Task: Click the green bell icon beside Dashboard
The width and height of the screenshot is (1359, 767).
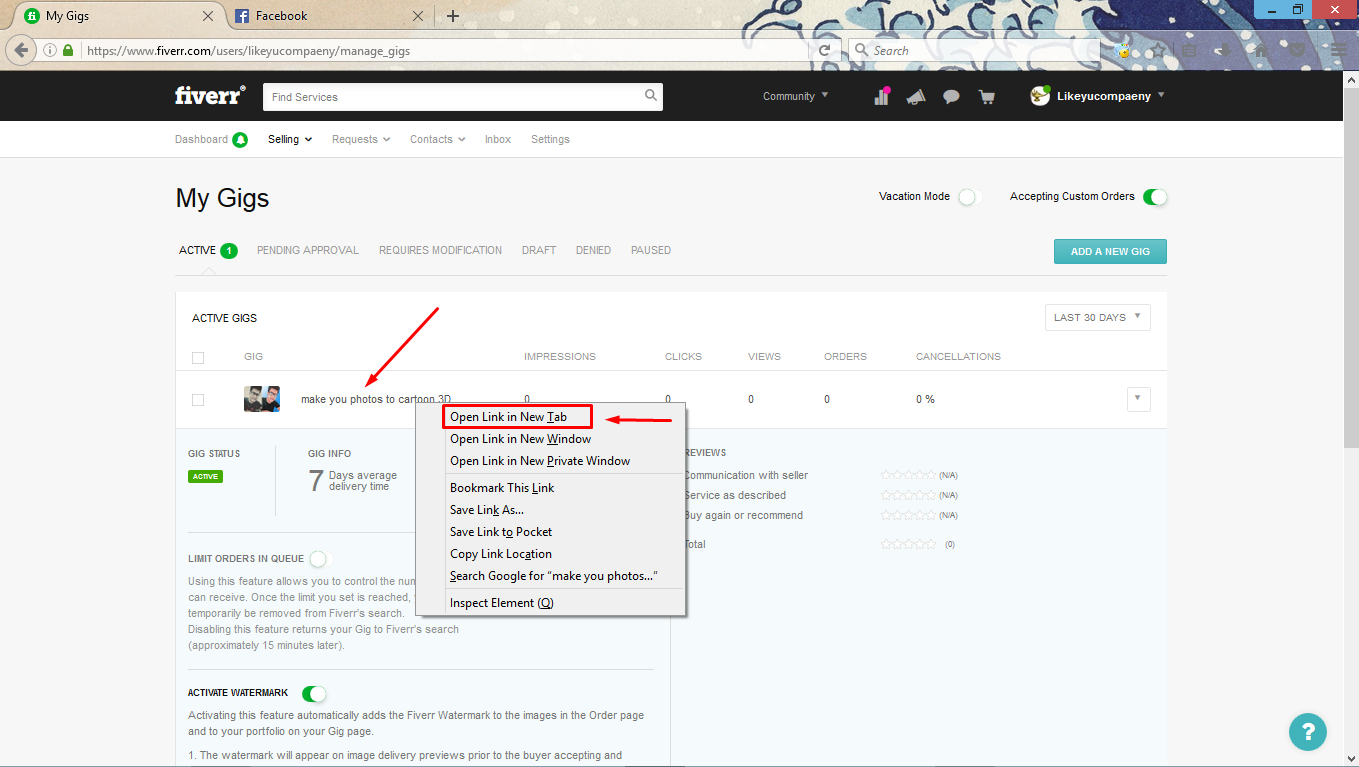Action: [x=240, y=140]
